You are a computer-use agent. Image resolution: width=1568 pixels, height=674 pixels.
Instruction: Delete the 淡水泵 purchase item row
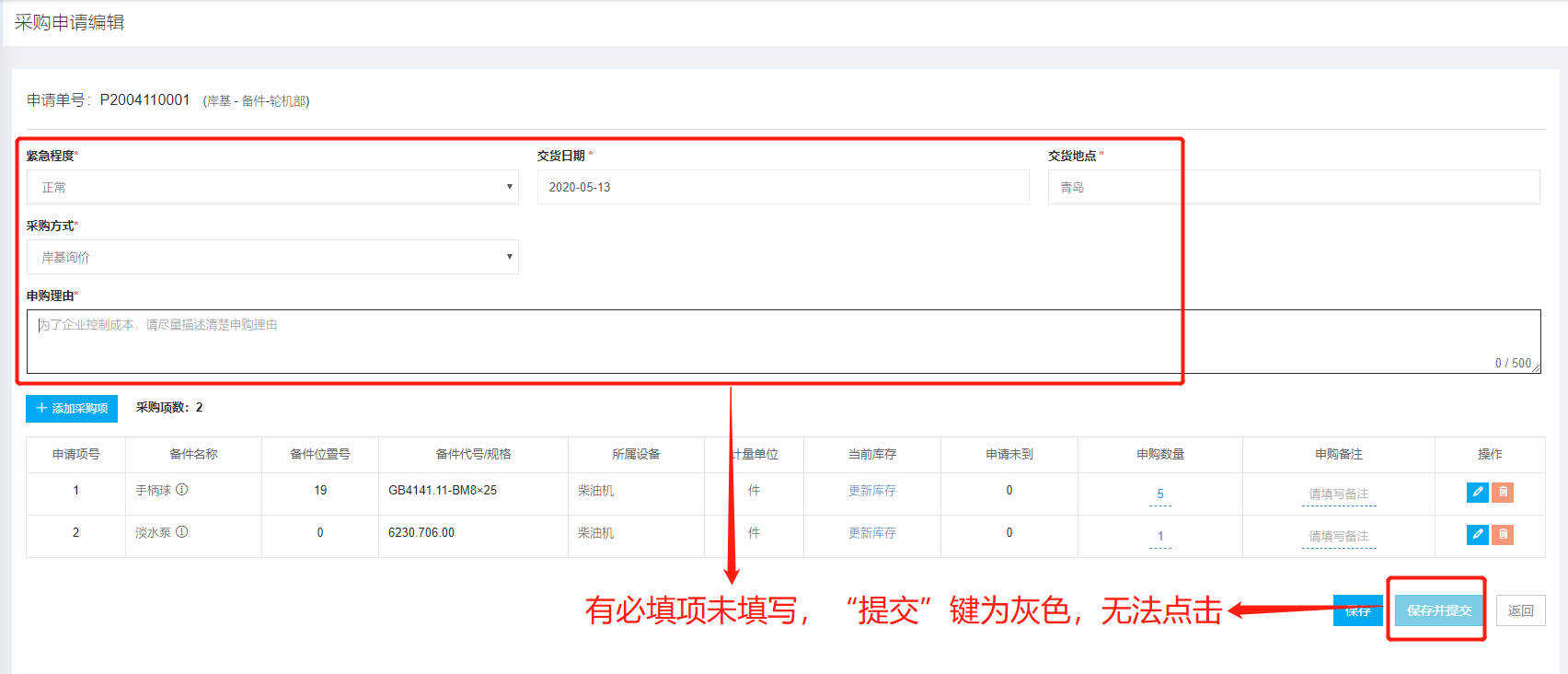[x=1503, y=534]
